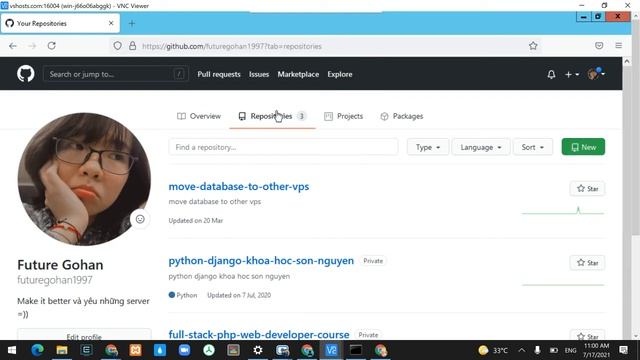
Task: Click the Edit profile button
Action: click(x=84, y=336)
